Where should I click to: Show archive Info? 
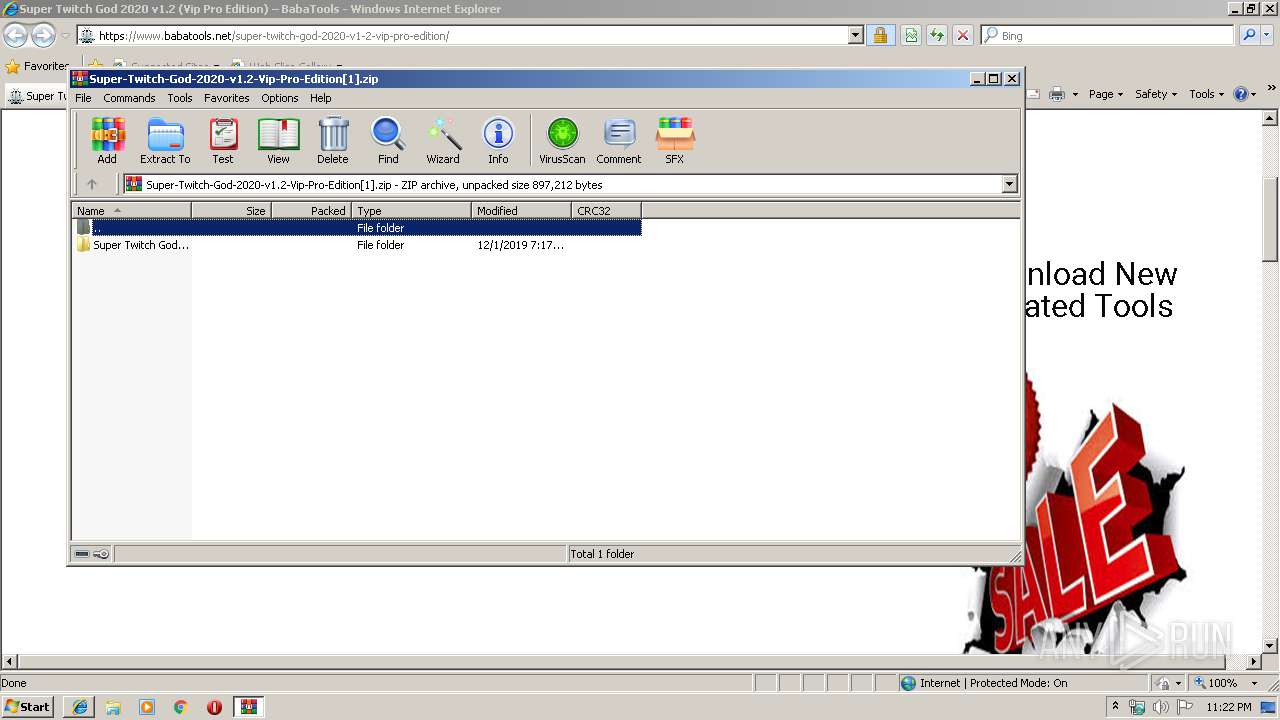coord(498,140)
